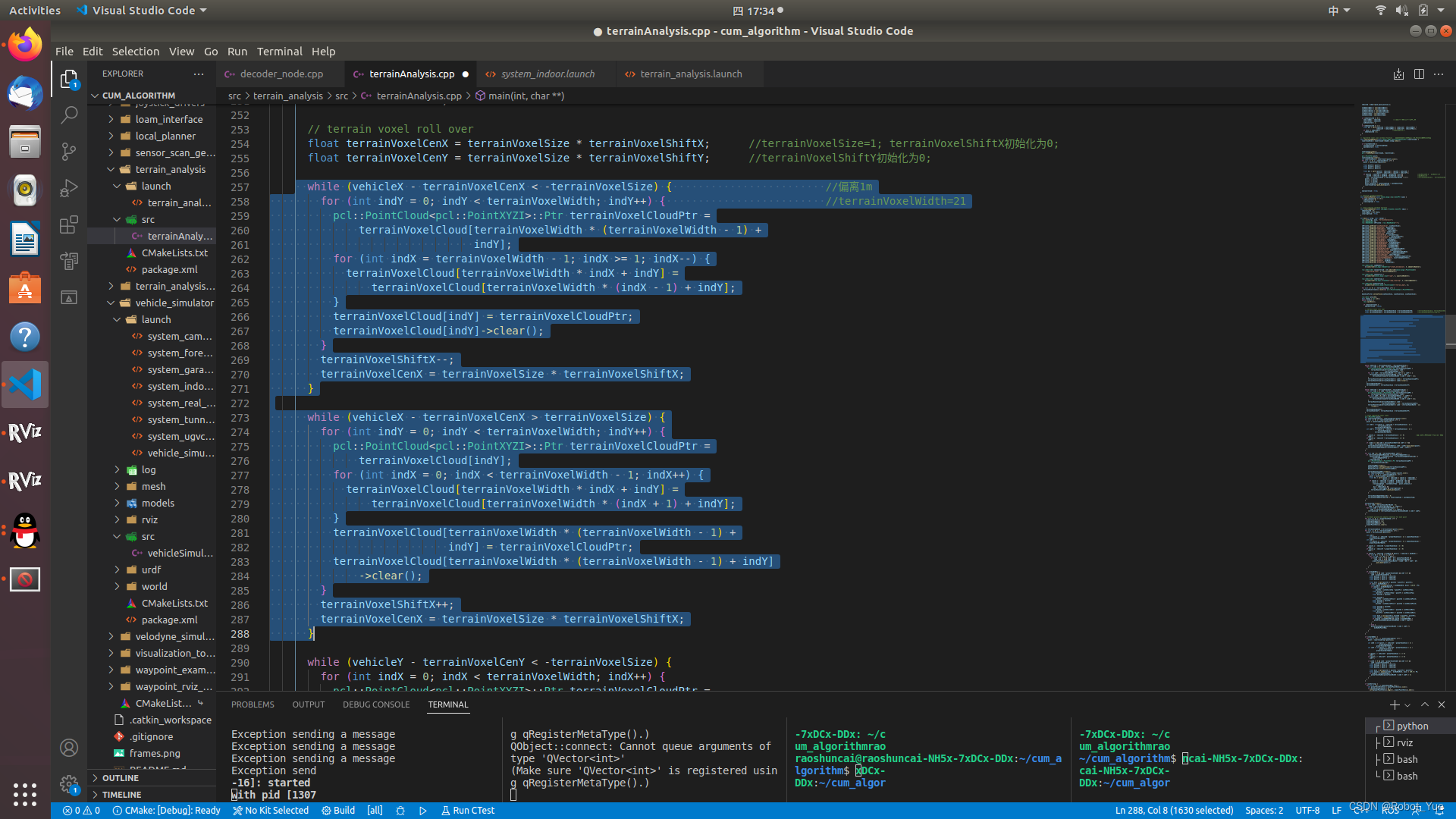Screen dimensions: 1456x819
Task: Click the UTF-8 encoding indicator
Action: tap(1307, 811)
